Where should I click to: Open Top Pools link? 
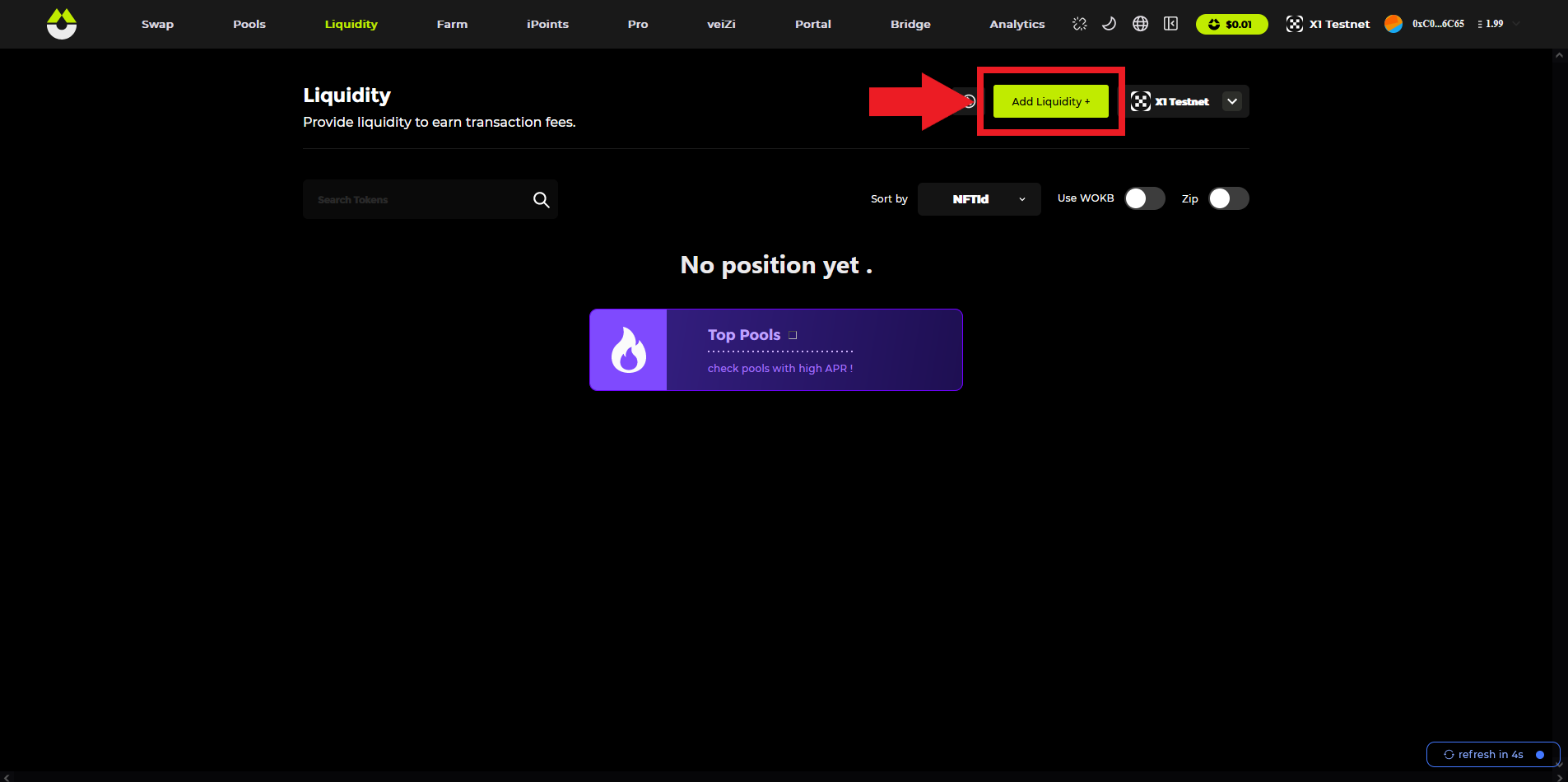[x=745, y=335]
